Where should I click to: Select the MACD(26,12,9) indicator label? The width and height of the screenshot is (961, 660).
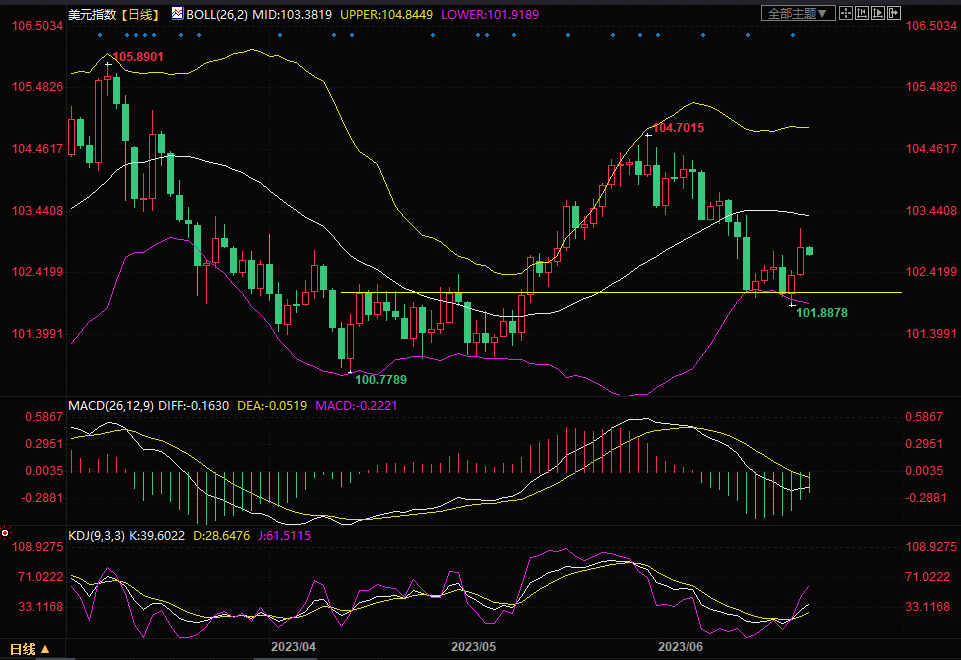click(108, 405)
